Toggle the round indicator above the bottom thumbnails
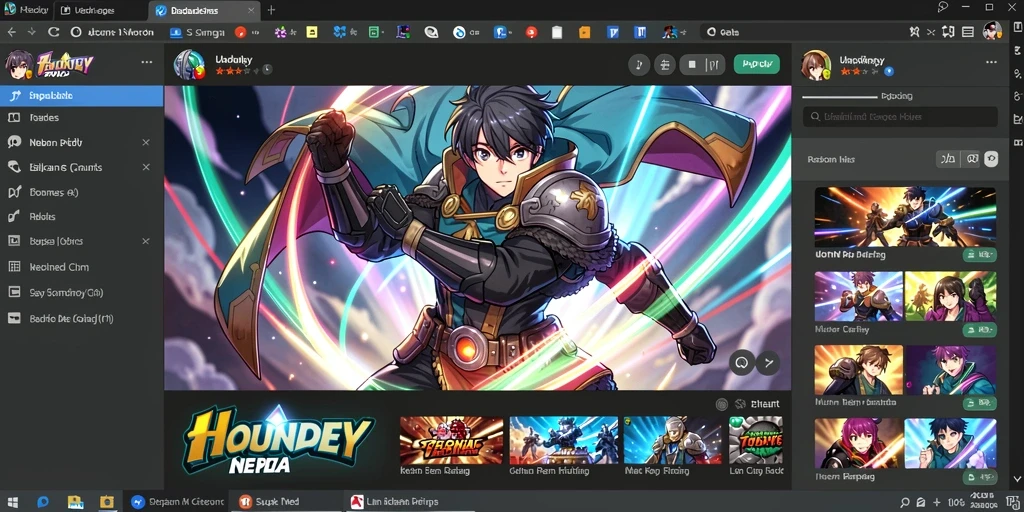 click(722, 404)
